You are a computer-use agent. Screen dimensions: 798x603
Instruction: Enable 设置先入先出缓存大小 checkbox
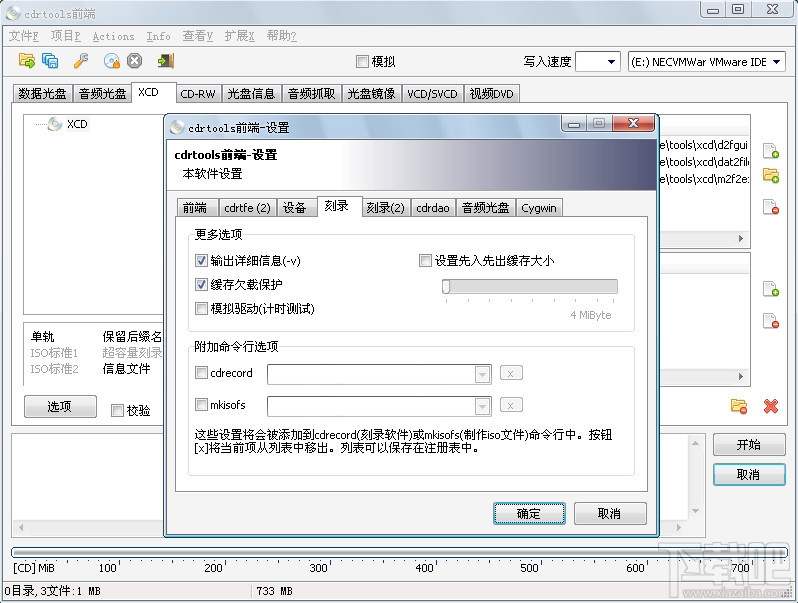pyautogui.click(x=425, y=261)
